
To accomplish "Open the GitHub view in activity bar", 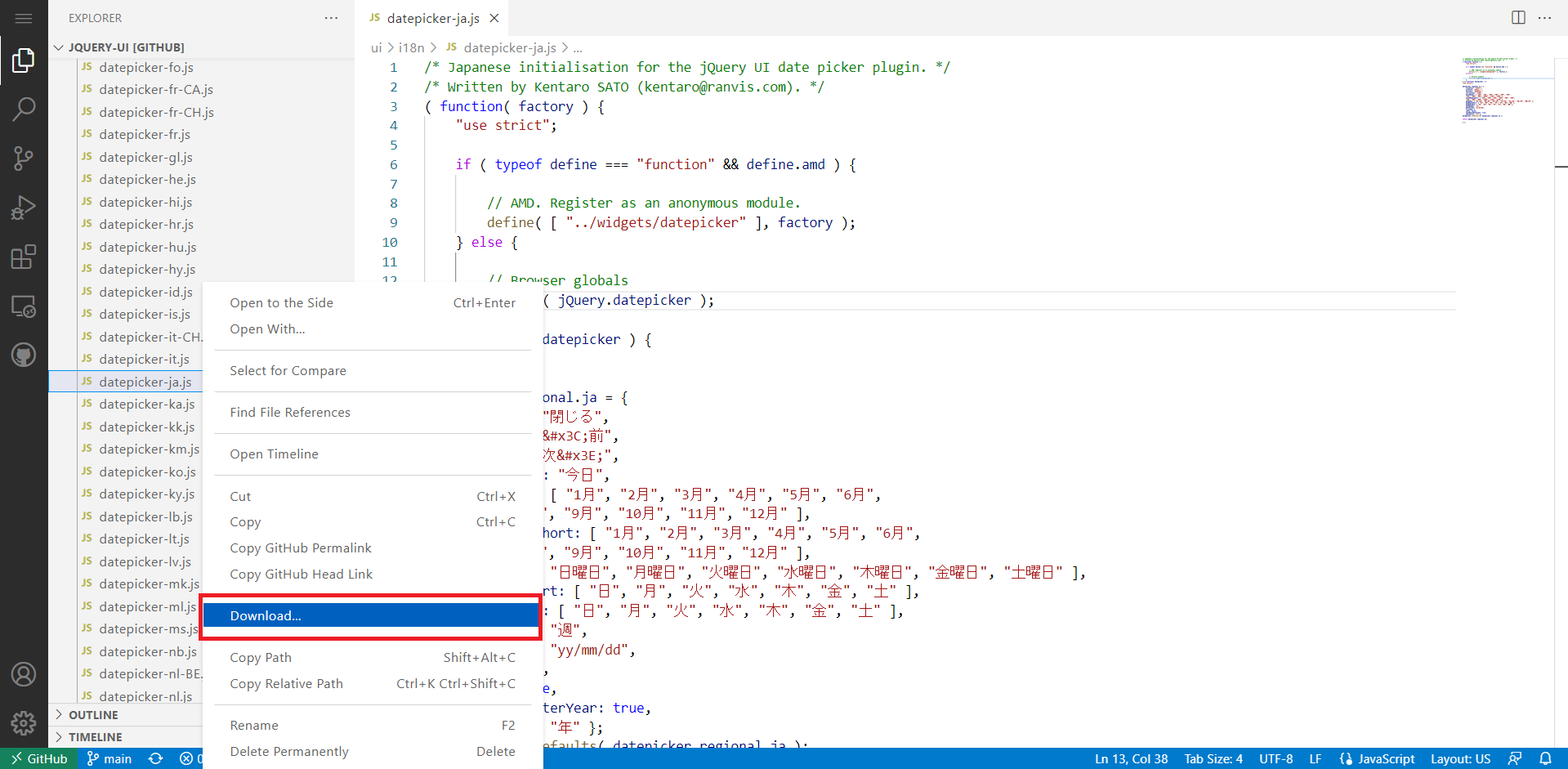I will (x=24, y=355).
